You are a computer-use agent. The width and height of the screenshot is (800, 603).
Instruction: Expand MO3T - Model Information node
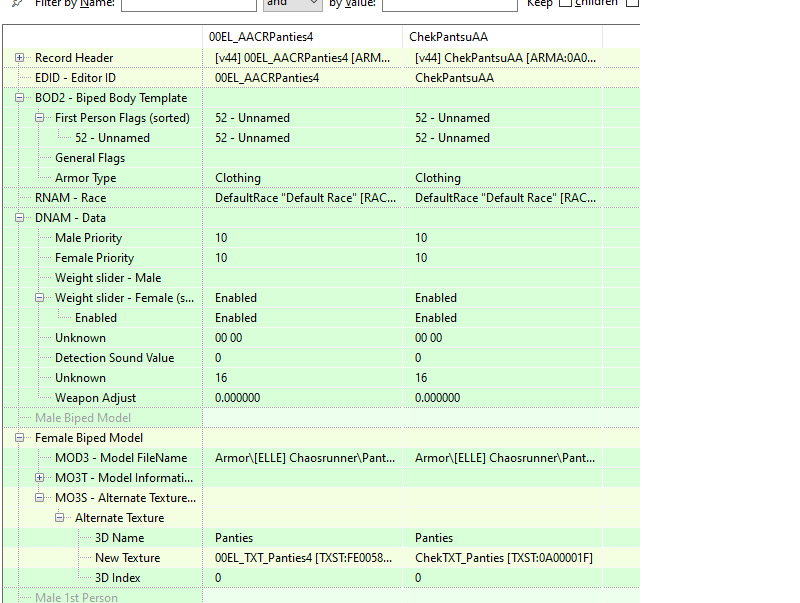click(x=39, y=478)
